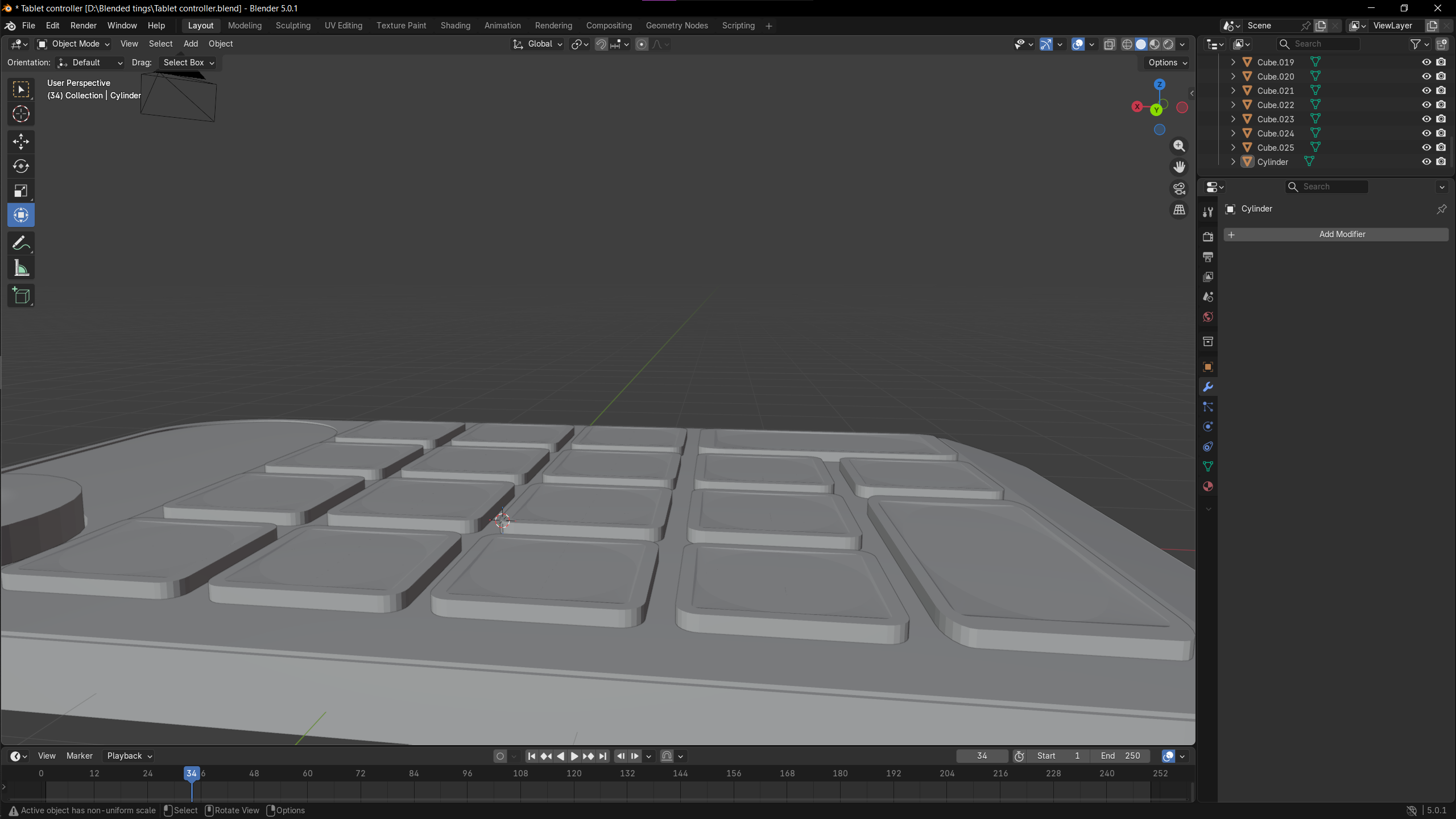Switch to wireframe viewport shading
This screenshot has height=819, width=1456.
pyautogui.click(x=1127, y=44)
